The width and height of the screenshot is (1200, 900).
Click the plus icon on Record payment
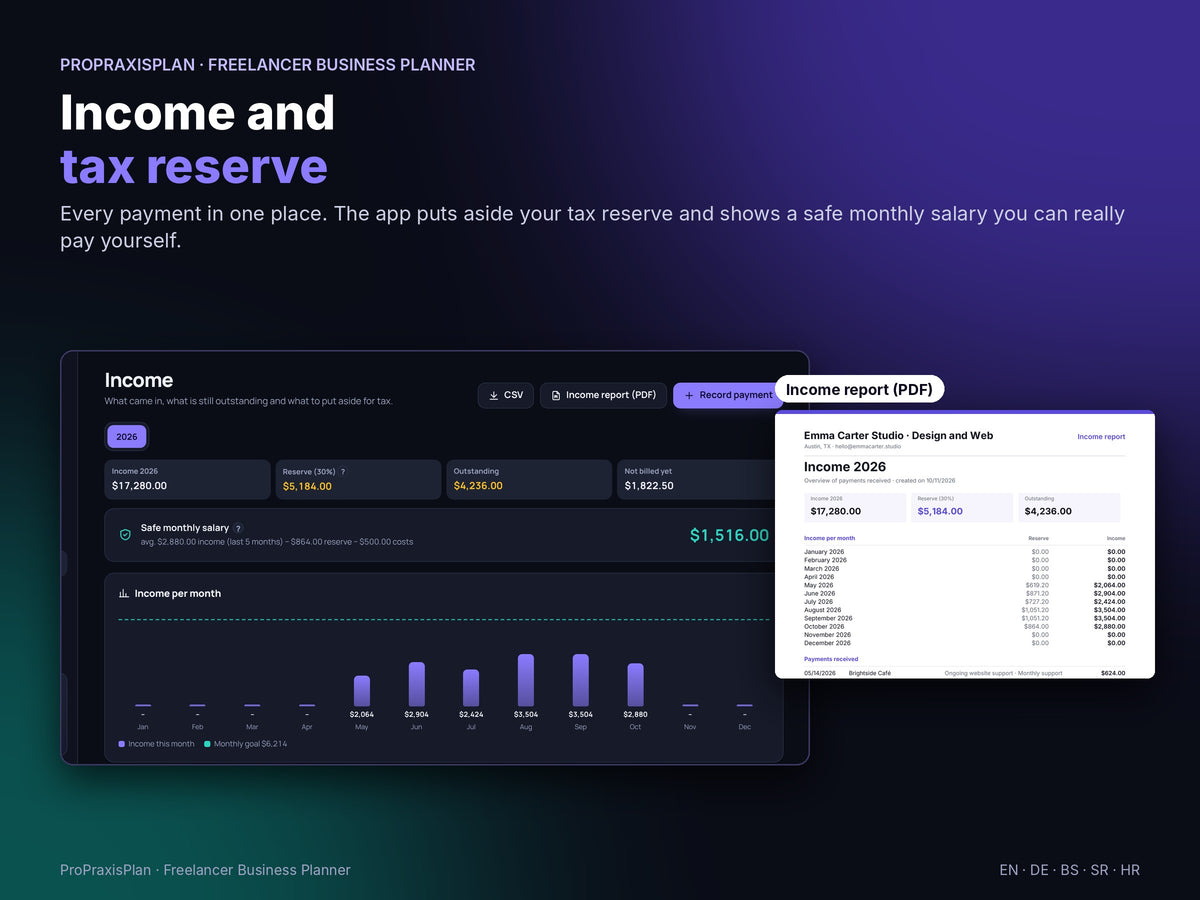point(689,395)
